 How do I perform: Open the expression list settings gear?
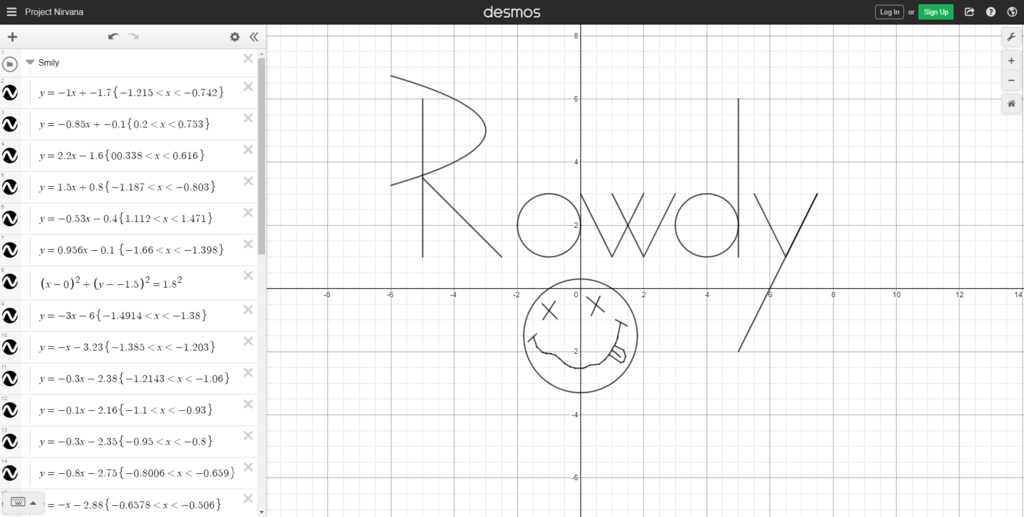[x=234, y=37]
